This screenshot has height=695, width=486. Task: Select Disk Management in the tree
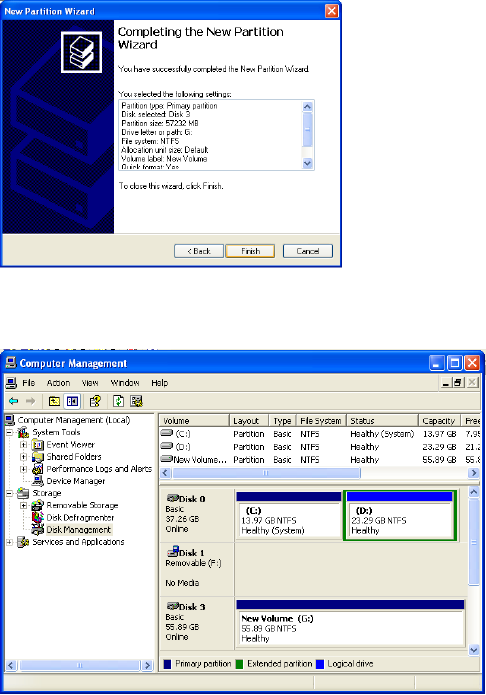tap(78, 530)
